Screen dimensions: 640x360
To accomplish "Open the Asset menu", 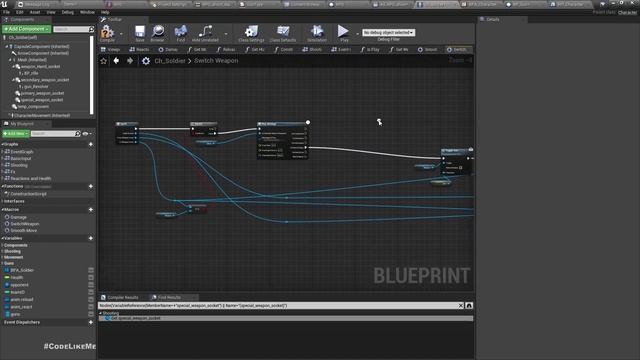I will [35, 12].
